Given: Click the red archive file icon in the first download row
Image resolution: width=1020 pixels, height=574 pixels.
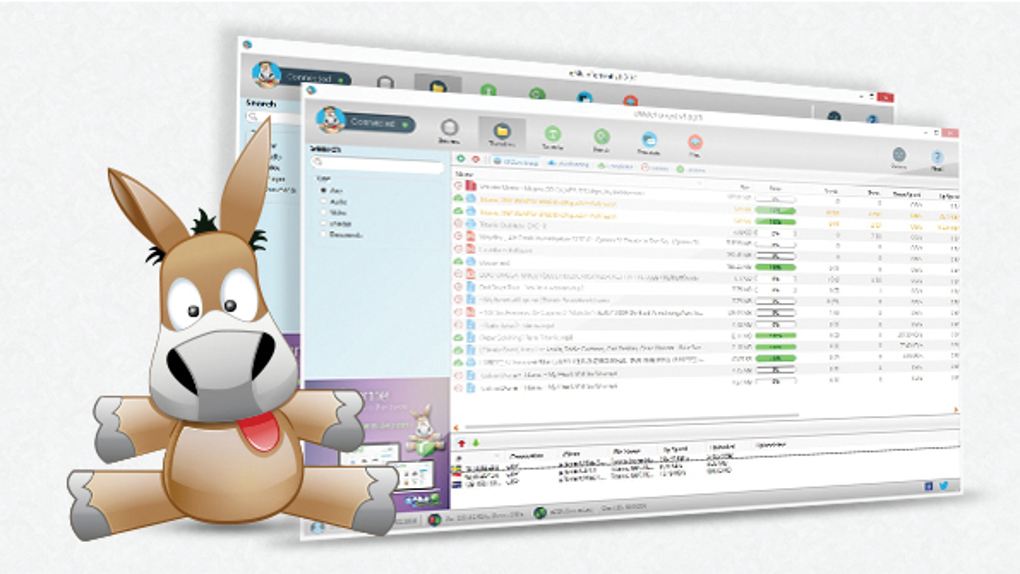Looking at the screenshot, I should click(471, 186).
